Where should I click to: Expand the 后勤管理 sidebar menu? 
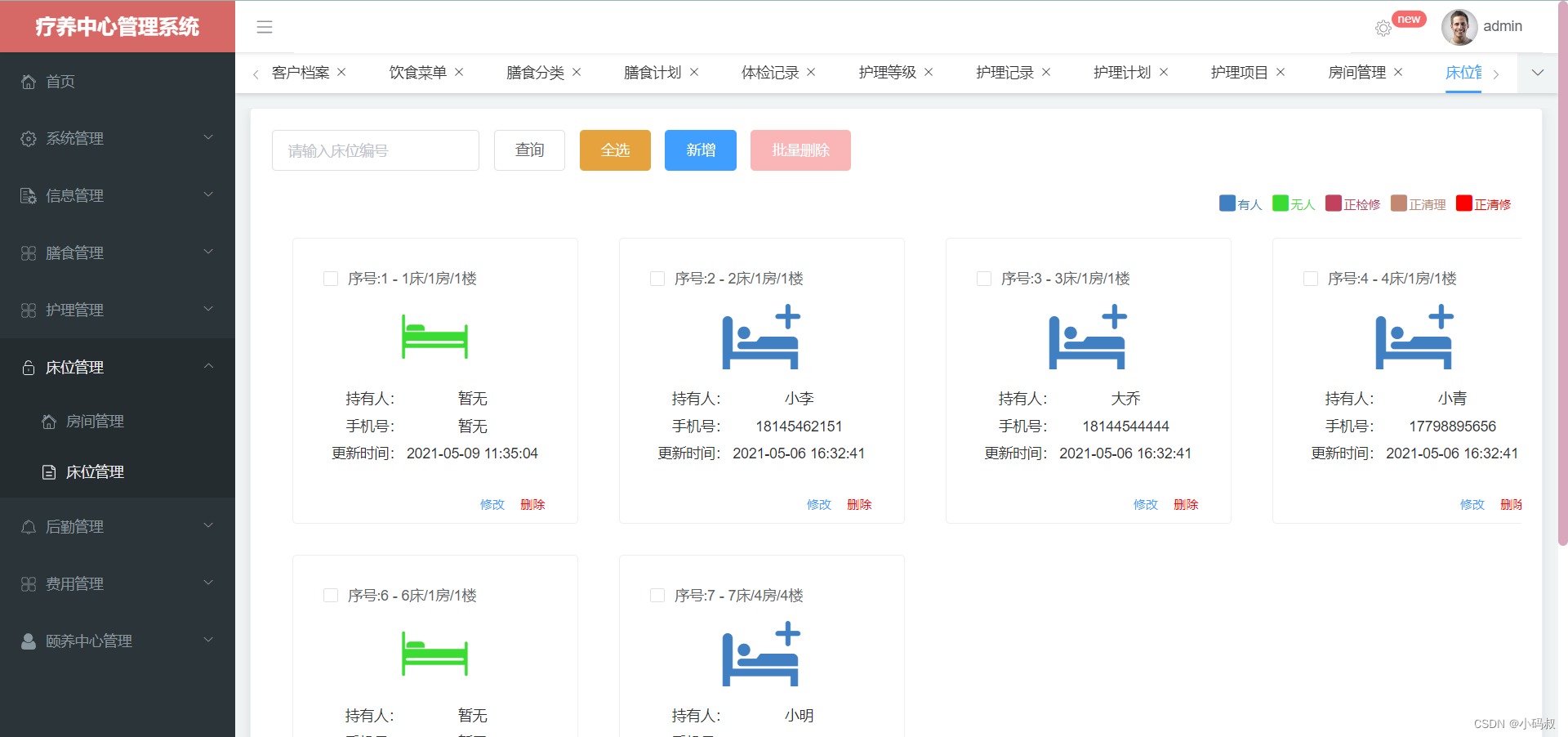coord(118,527)
